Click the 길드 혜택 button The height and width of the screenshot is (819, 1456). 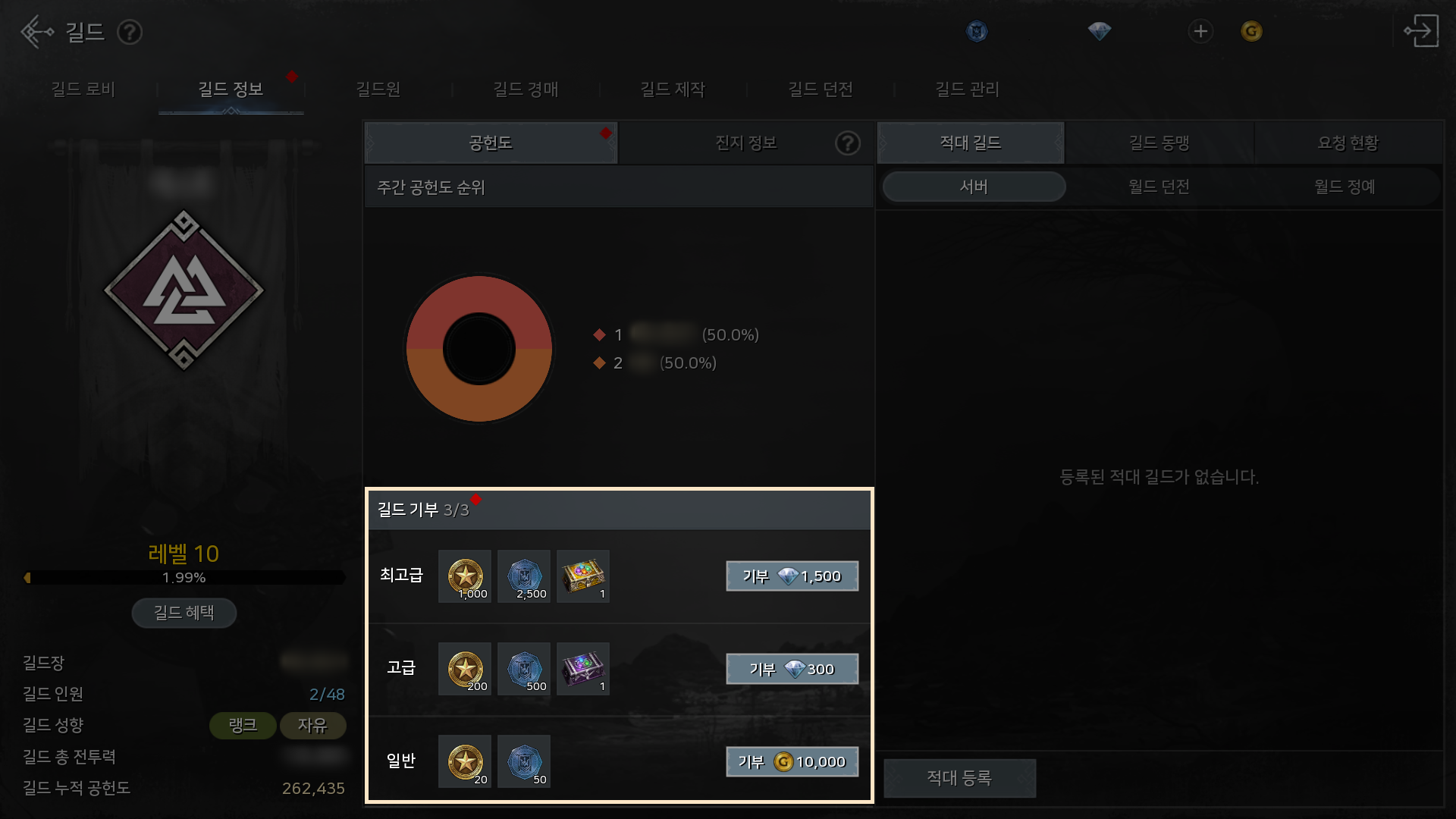point(184,613)
